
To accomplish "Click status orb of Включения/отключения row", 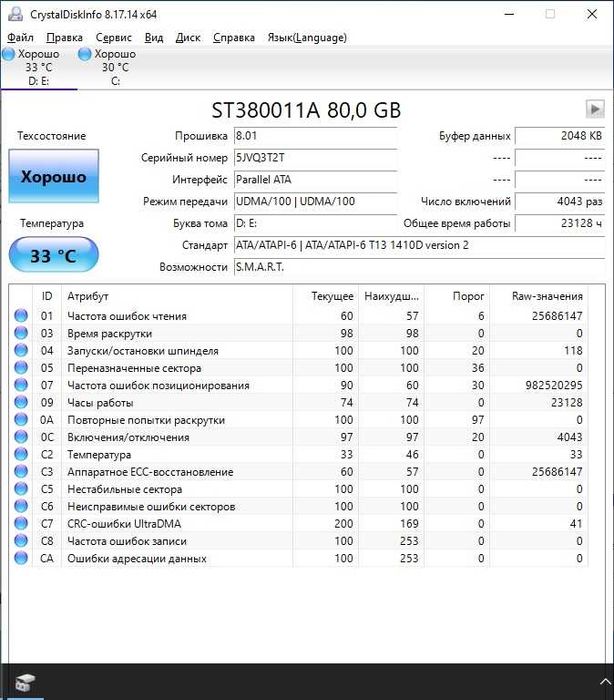I will (x=21, y=437).
